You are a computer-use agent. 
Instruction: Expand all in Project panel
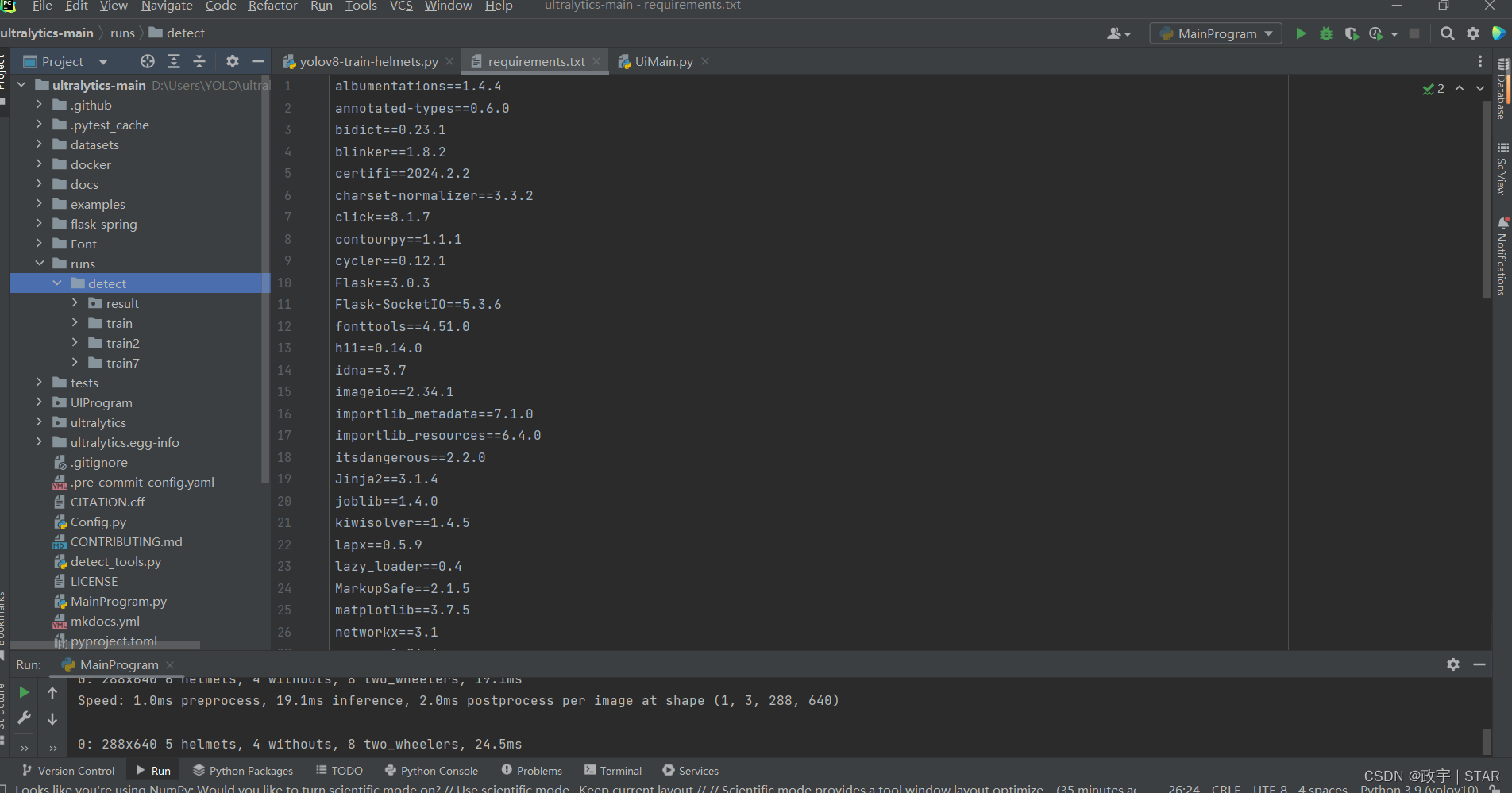pyautogui.click(x=174, y=61)
